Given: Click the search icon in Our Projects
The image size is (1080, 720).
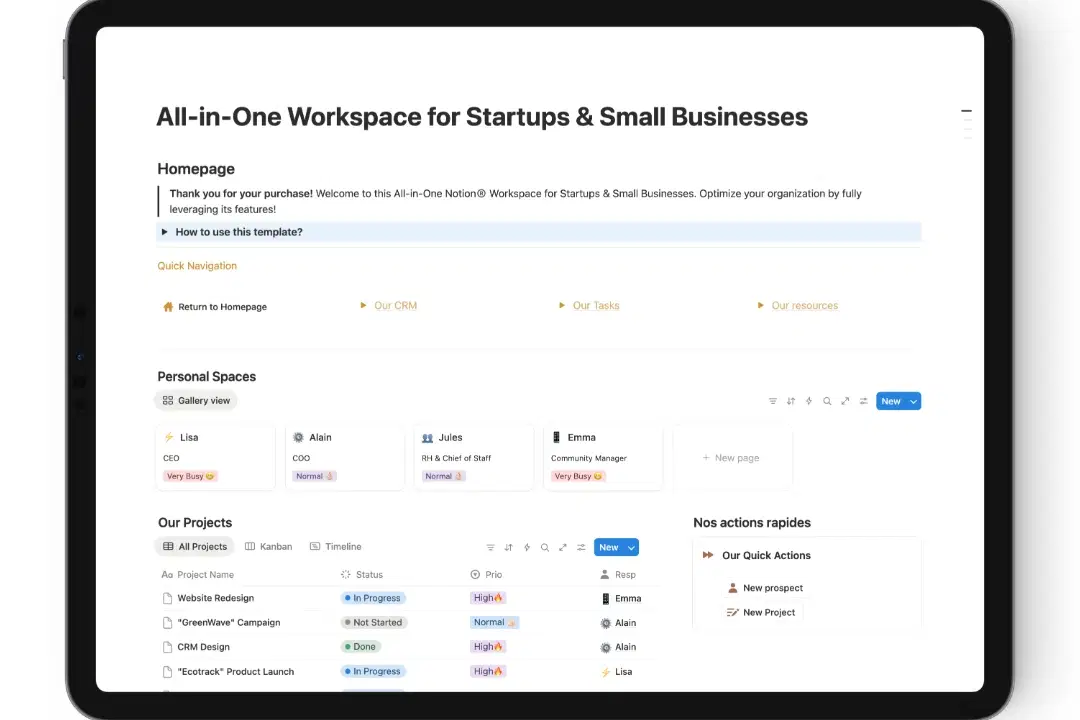Looking at the screenshot, I should click(545, 547).
